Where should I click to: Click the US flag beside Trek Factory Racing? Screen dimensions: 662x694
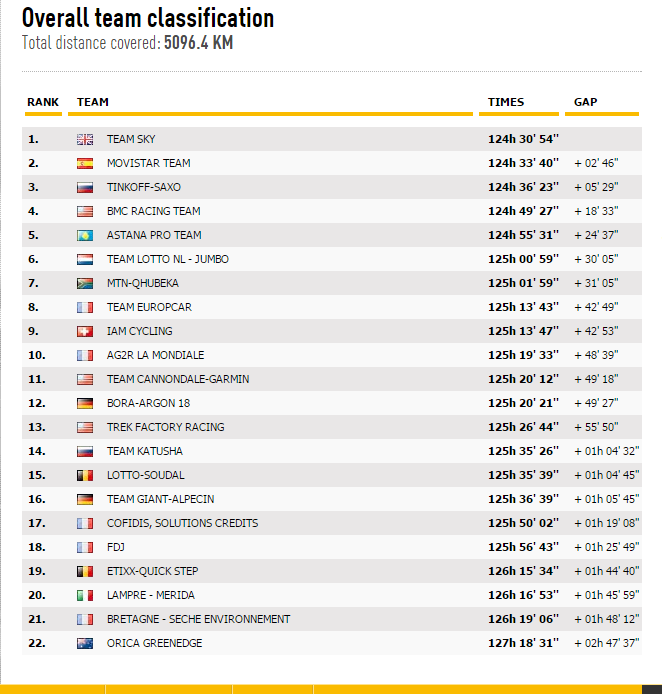point(85,427)
